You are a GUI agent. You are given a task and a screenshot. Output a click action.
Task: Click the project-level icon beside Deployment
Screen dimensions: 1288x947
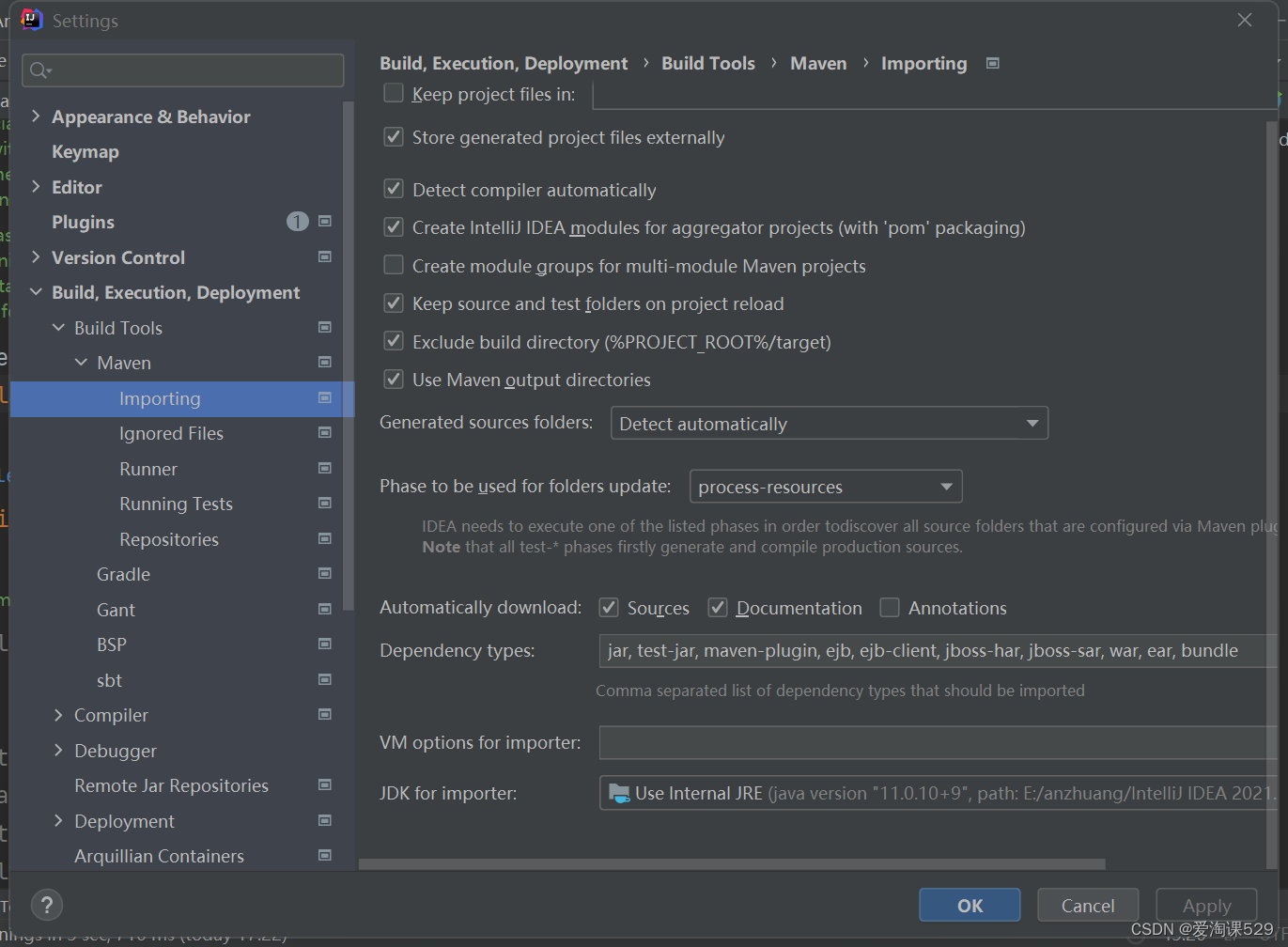325,820
